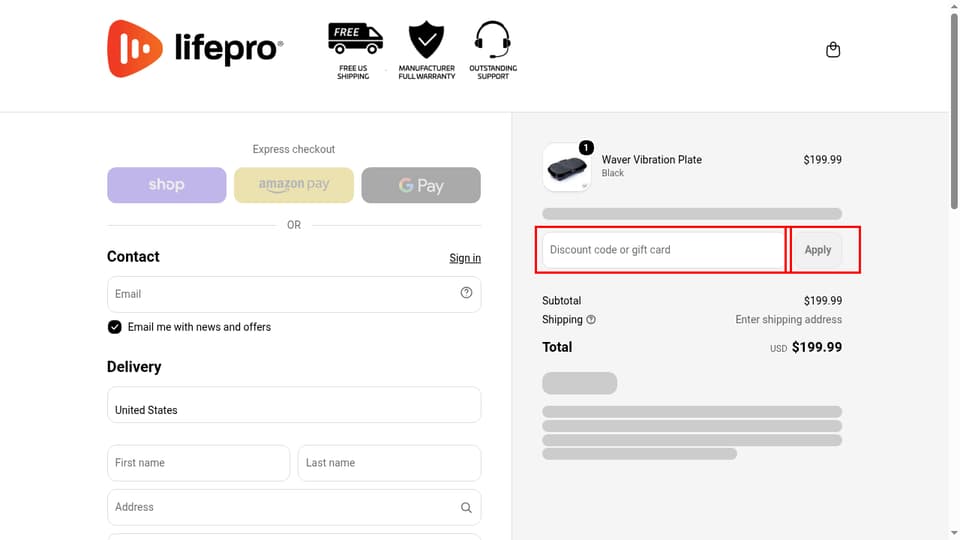This screenshot has width=960, height=540.
Task: Focus the Discount code or gift card field
Action: click(x=664, y=250)
